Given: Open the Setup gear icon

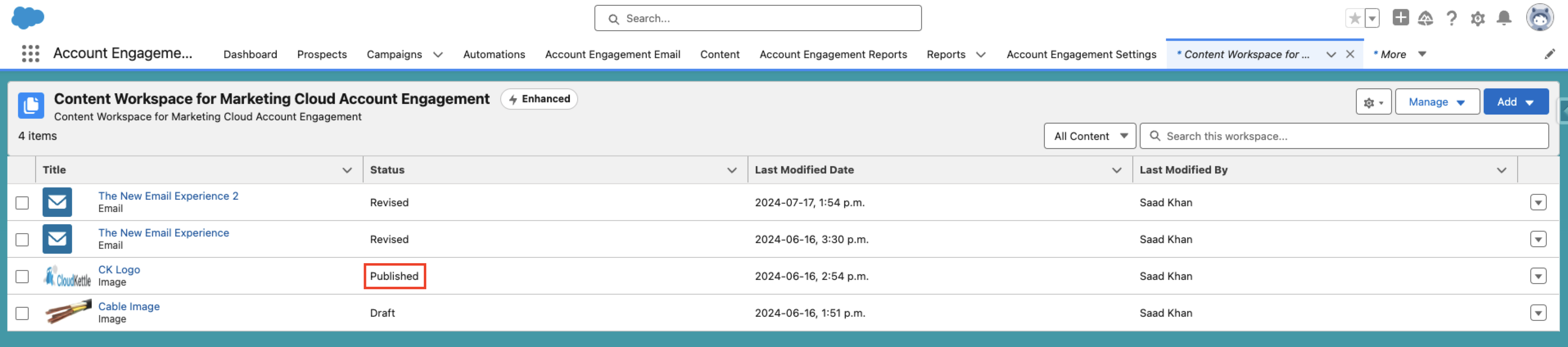Looking at the screenshot, I should 1478,18.
